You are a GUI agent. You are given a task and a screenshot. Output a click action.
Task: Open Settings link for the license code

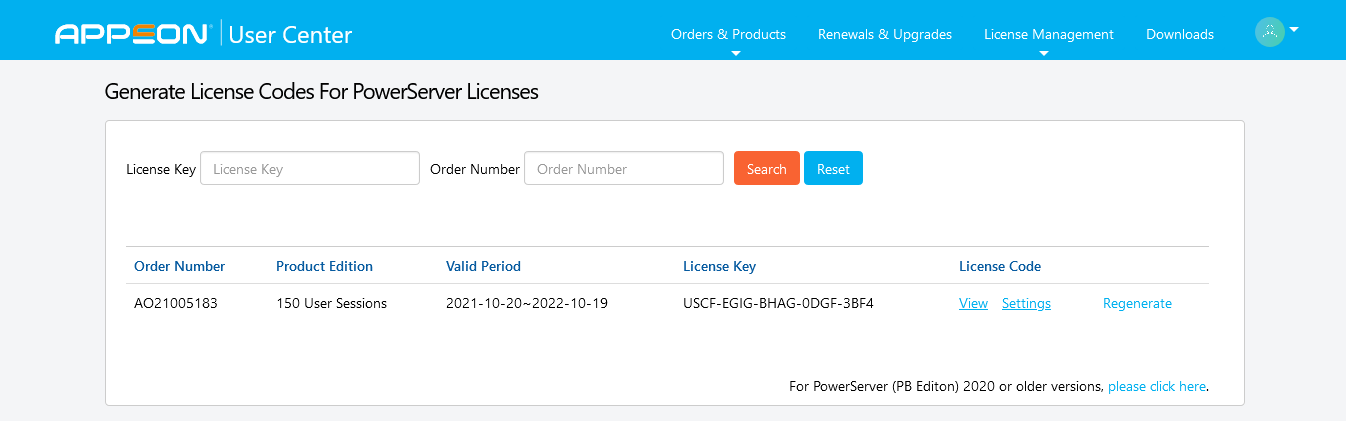pyautogui.click(x=1026, y=304)
